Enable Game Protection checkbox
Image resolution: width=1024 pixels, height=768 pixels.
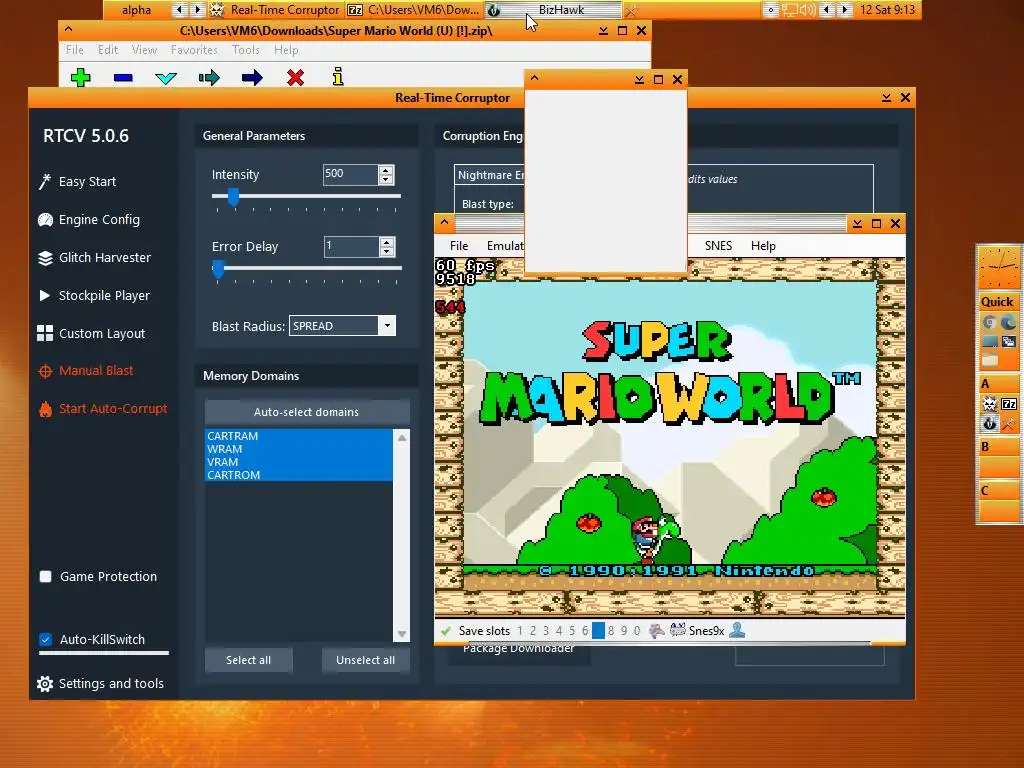(46, 577)
